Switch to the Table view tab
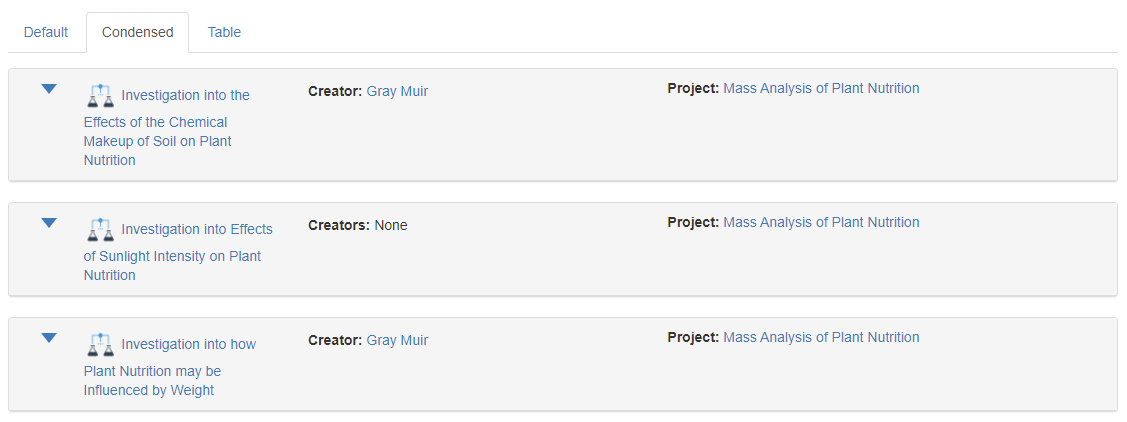The image size is (1127, 422). (x=224, y=32)
